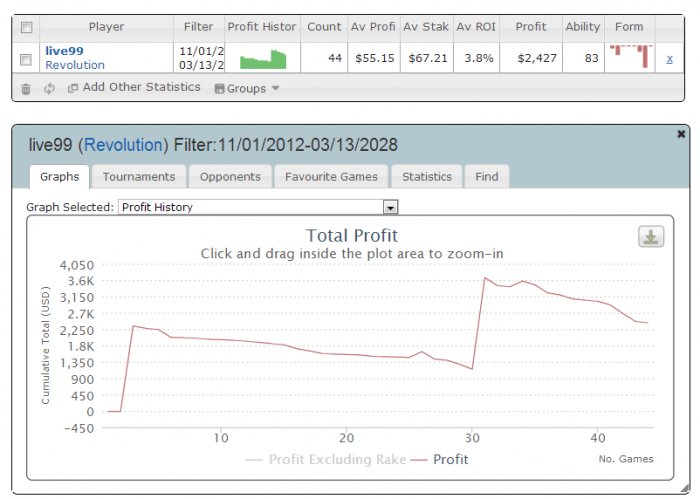Click the refresh icon in table footer

coord(49,88)
